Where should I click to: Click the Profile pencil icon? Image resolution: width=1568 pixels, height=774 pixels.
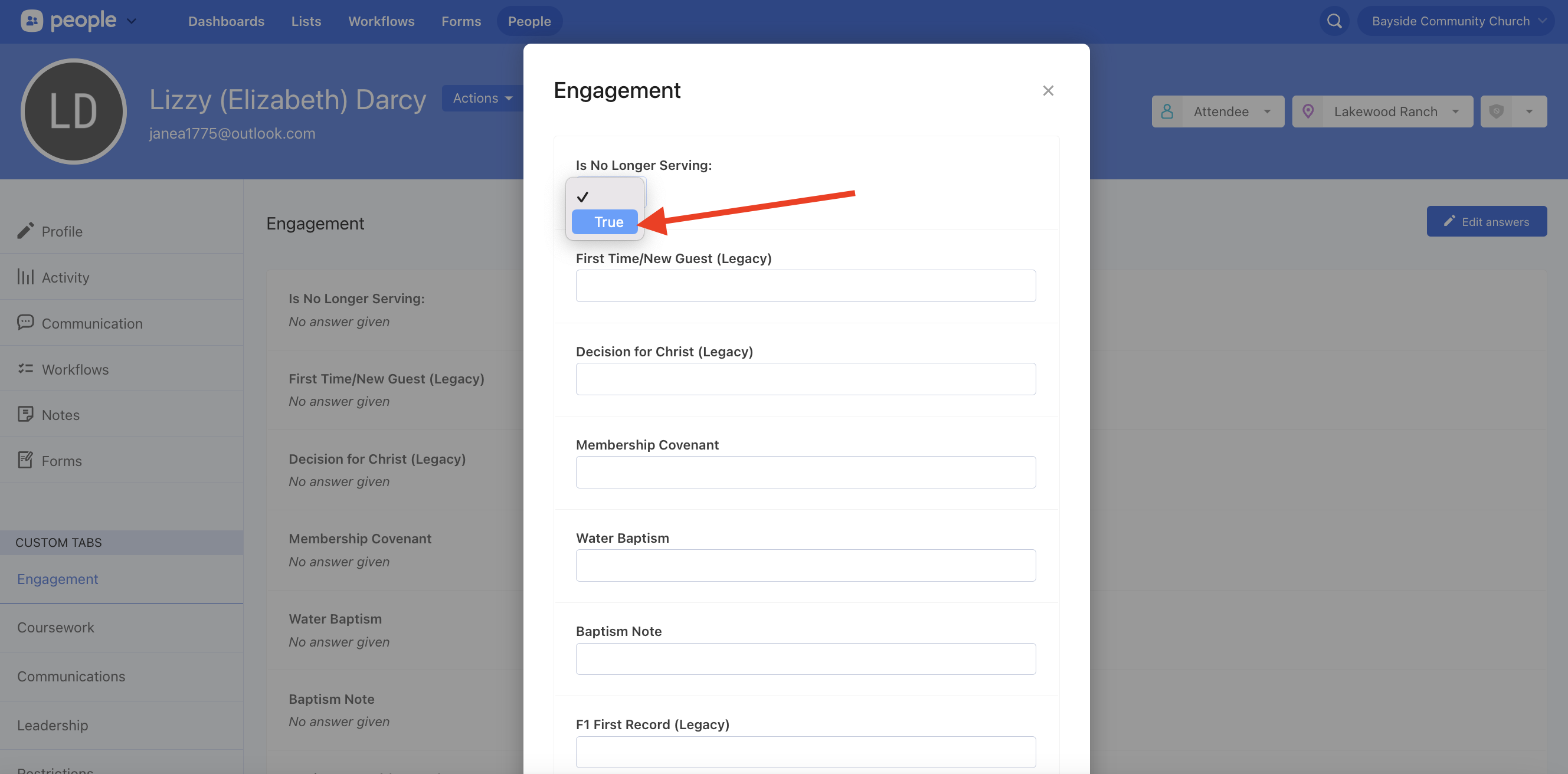tap(25, 231)
